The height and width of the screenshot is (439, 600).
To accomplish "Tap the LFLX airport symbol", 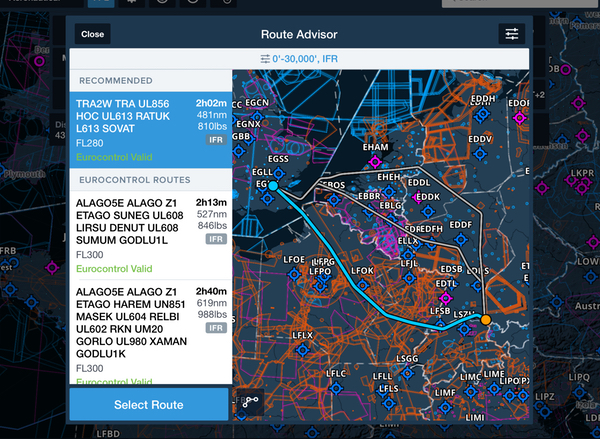I will coord(304,348).
